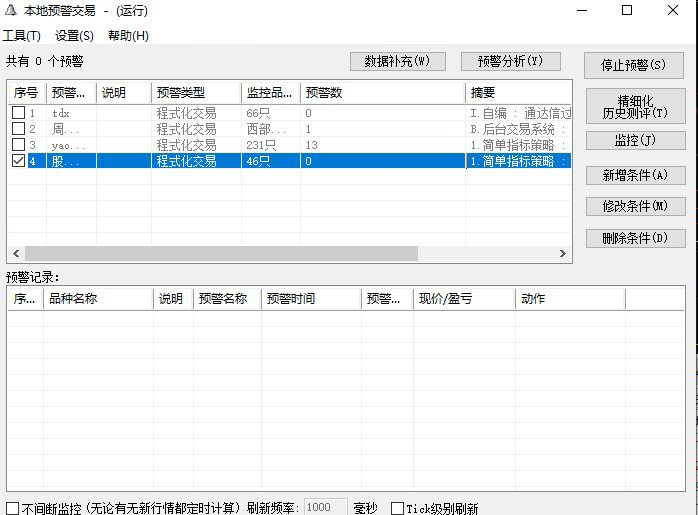
Task: Open the 帮助(H) menu
Action: [128, 36]
